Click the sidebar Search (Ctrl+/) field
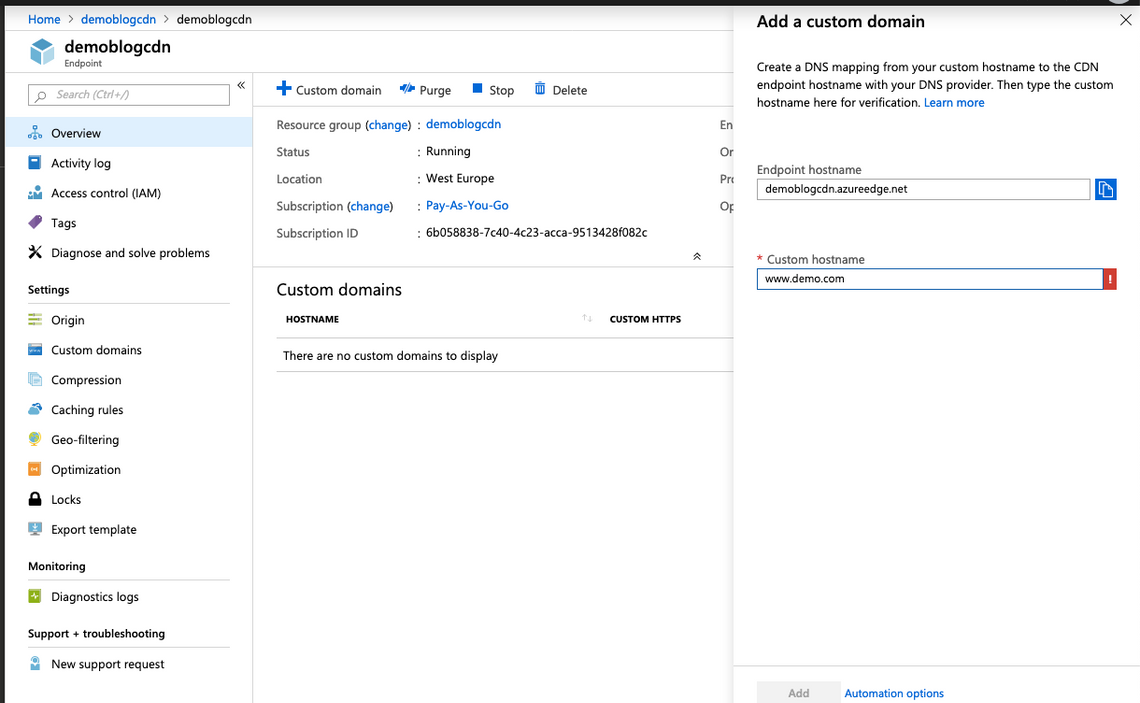This screenshot has height=703, width=1140. point(129,95)
